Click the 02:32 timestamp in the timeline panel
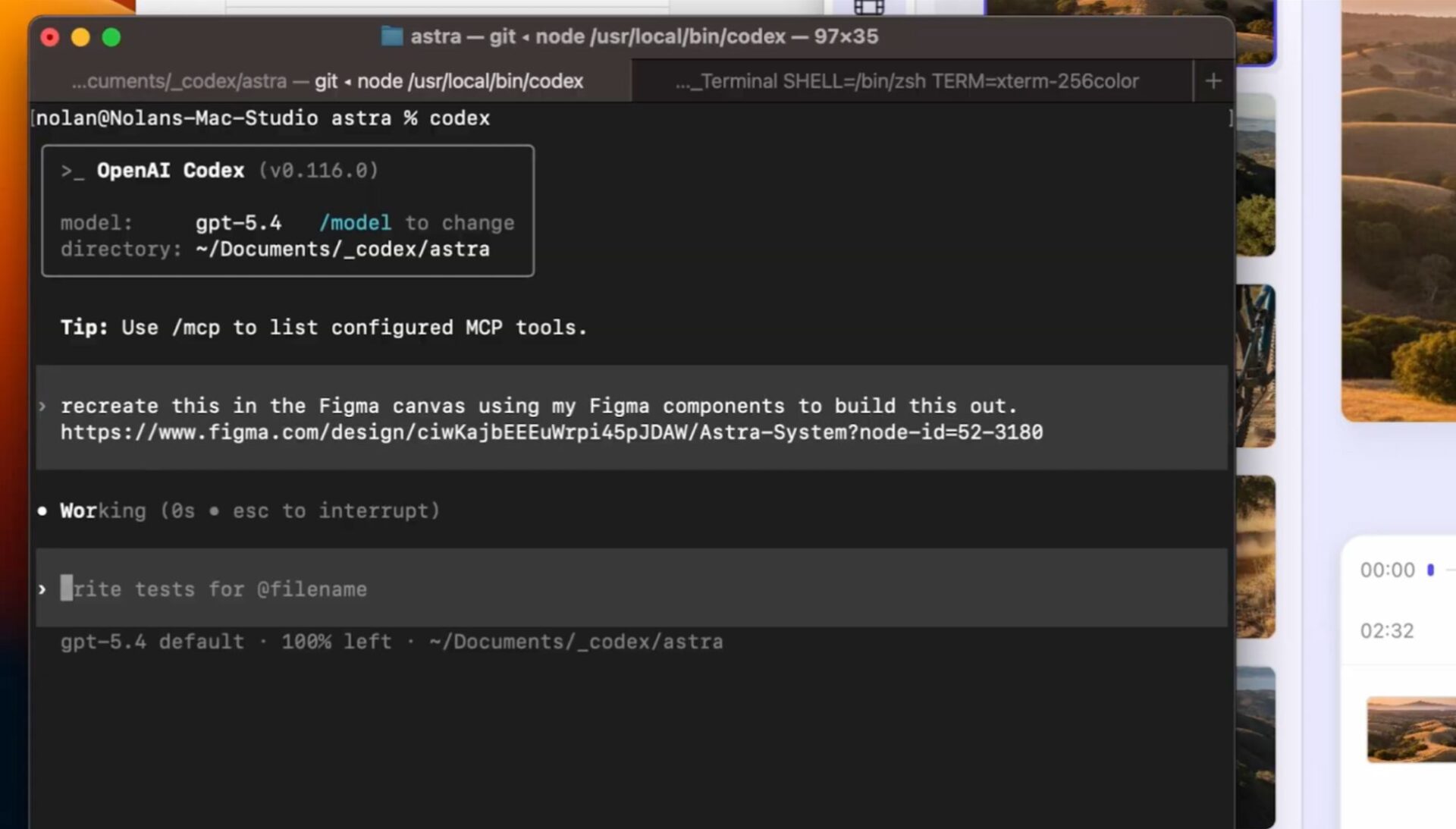This screenshot has width=1456, height=829. [1388, 630]
